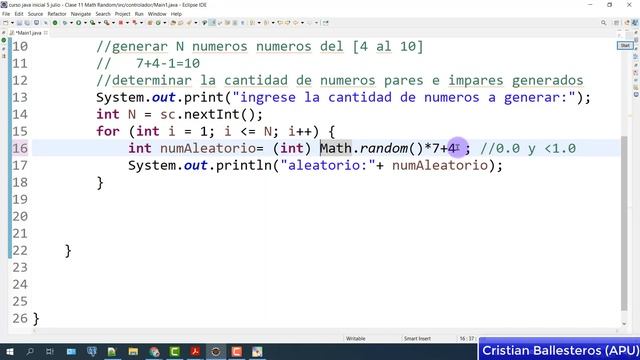Viewport: 640px width, 360px height.
Task: Click line number 16 in gutter
Action: click(20, 148)
